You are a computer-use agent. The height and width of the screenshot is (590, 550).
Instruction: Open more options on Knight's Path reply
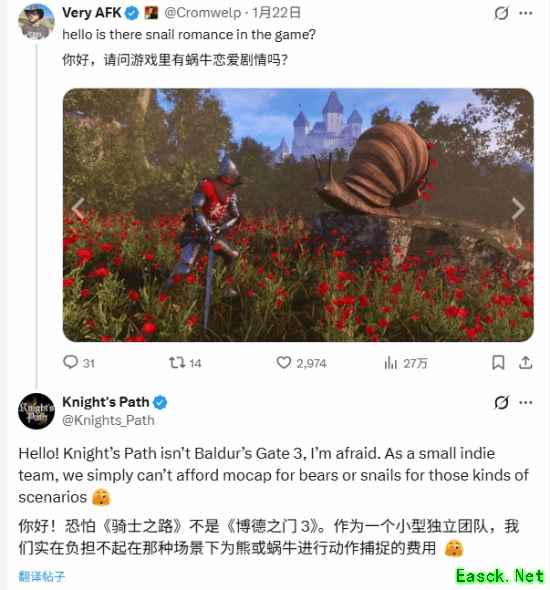[526, 403]
